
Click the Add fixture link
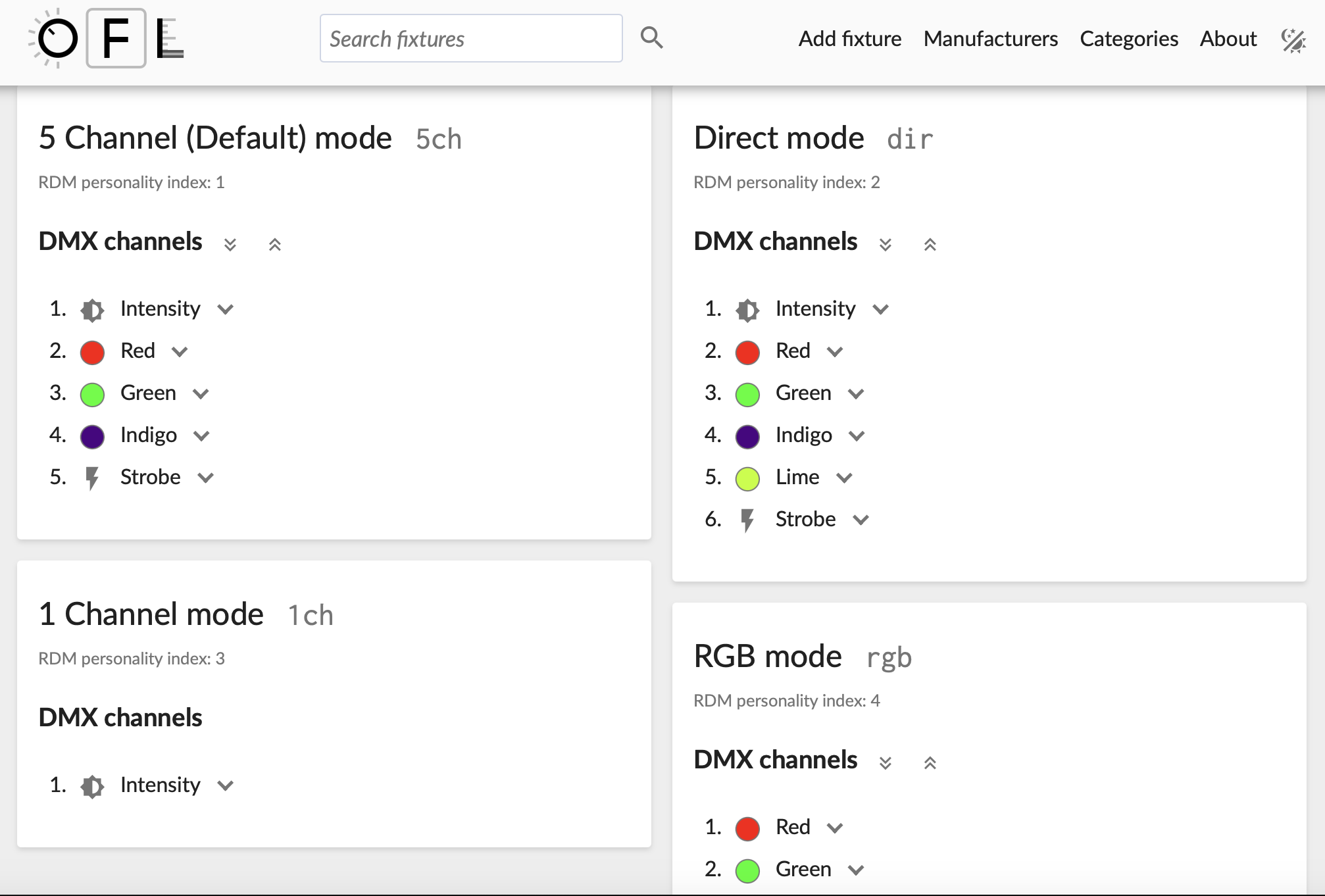(x=849, y=38)
